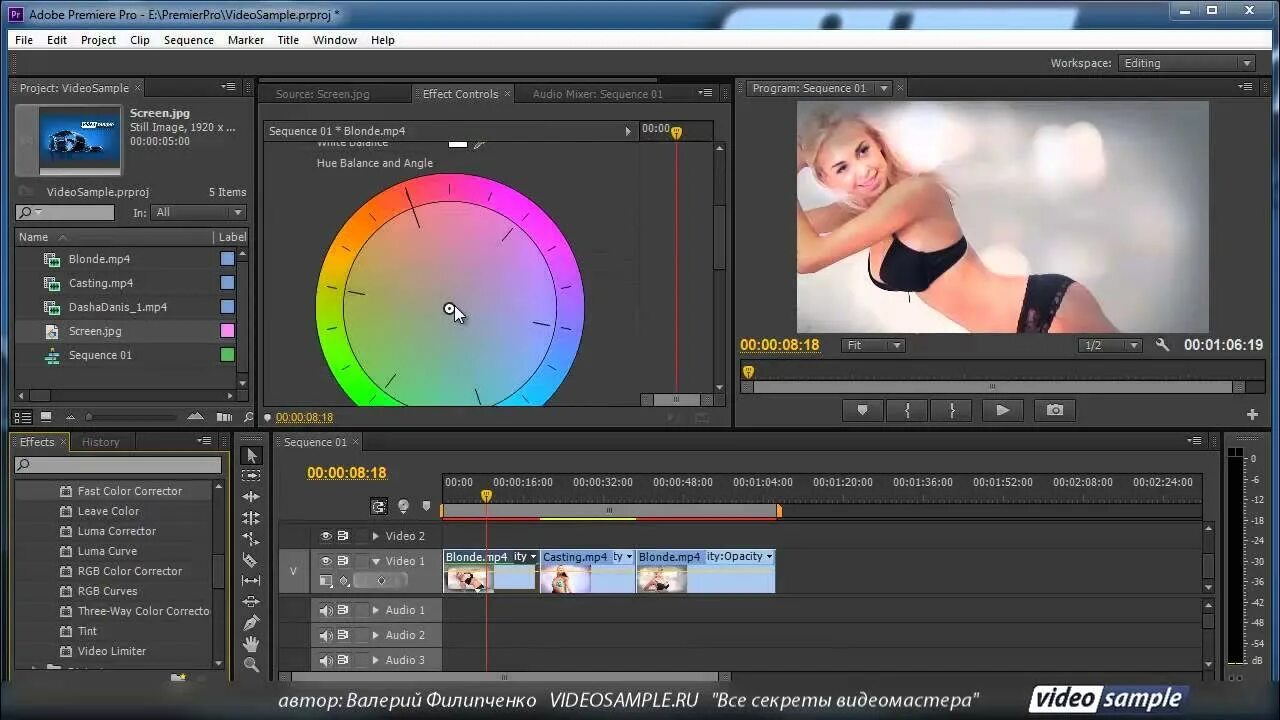Select the Selection arrow tool
1280x720 pixels.
coord(251,456)
